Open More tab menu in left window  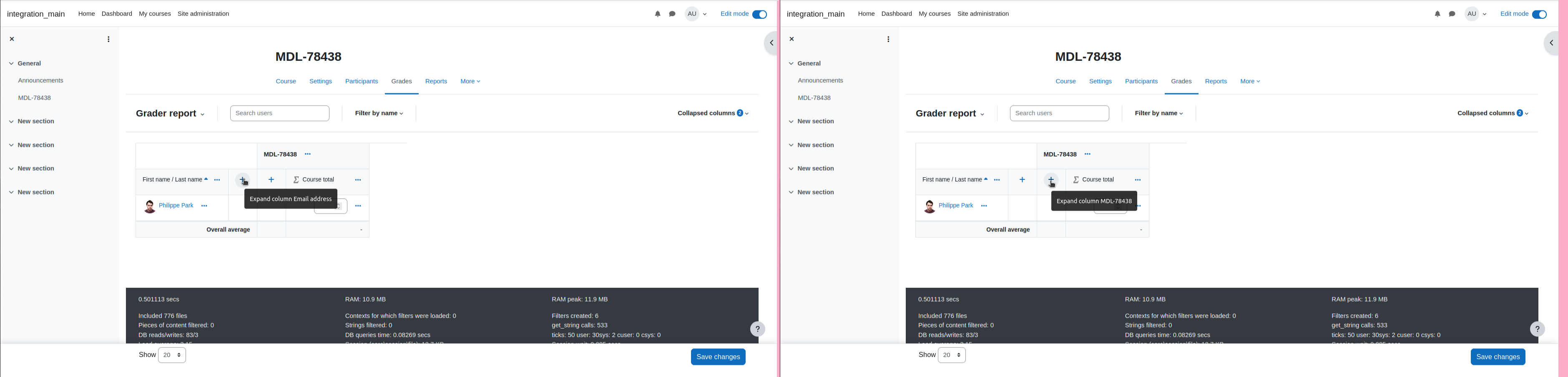pyautogui.click(x=470, y=82)
